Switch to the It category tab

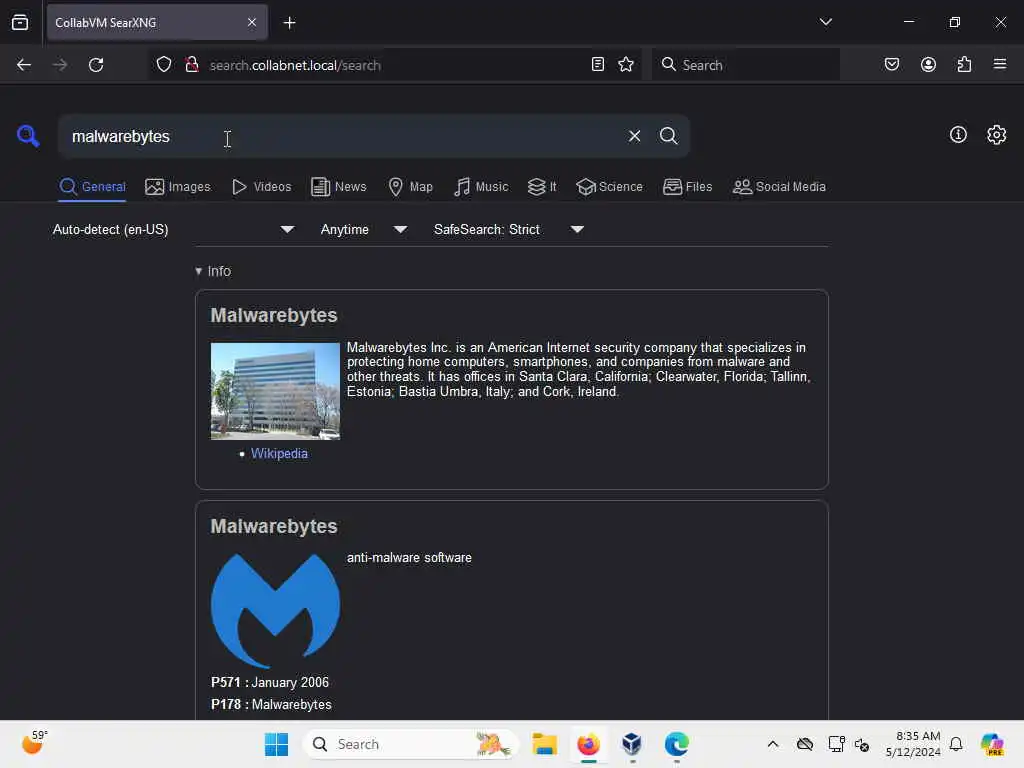pos(542,187)
